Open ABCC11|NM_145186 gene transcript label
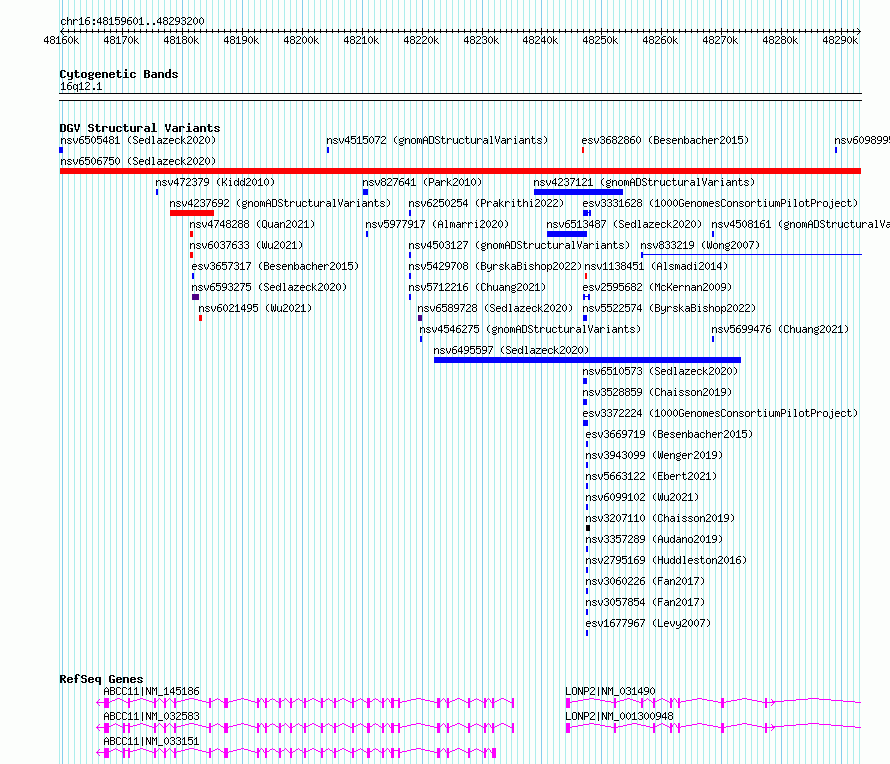 (x=152, y=691)
